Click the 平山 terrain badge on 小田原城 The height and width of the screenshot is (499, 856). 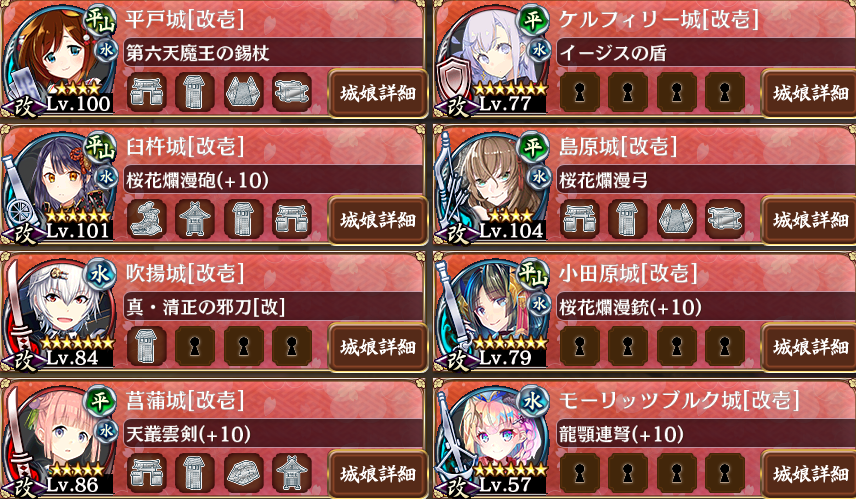pyautogui.click(x=533, y=274)
